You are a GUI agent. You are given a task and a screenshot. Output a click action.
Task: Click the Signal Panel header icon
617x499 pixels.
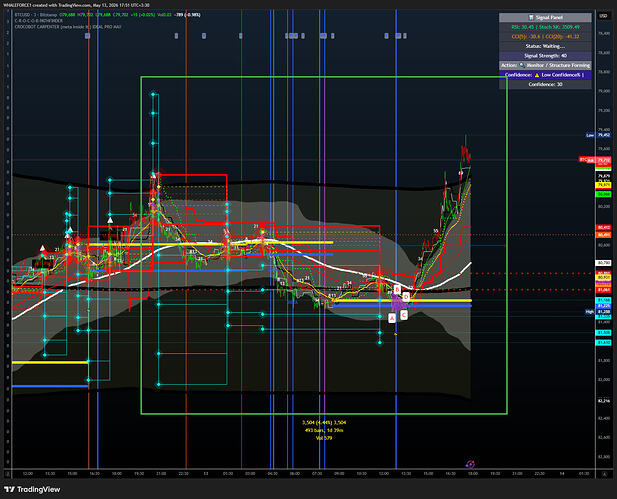[531, 17]
